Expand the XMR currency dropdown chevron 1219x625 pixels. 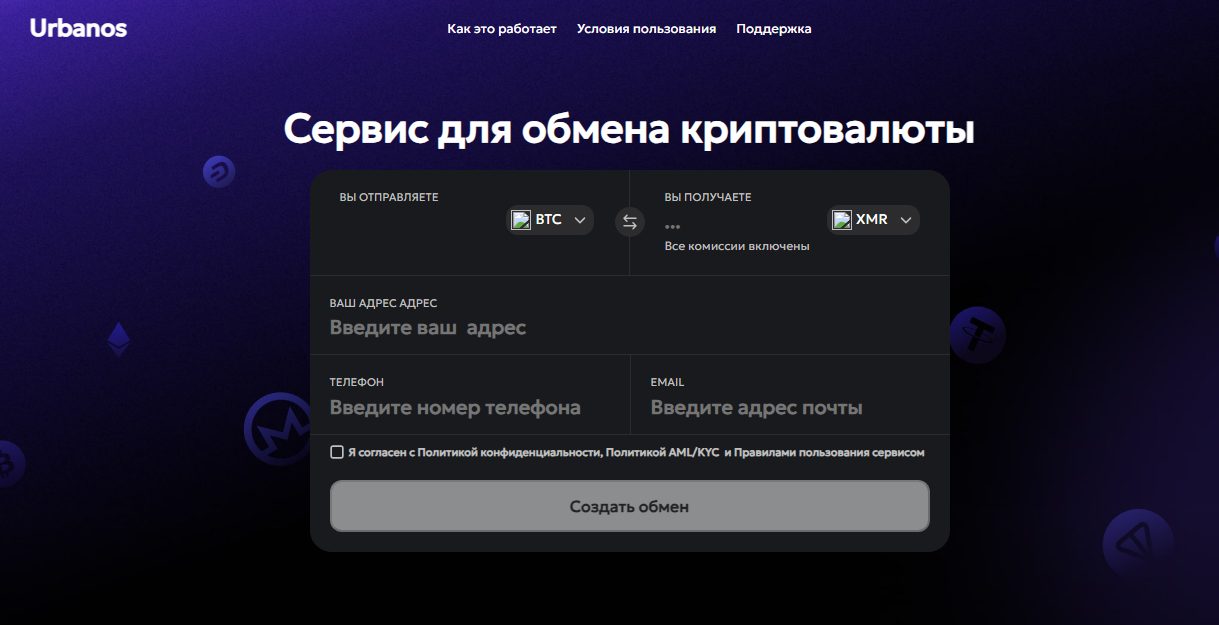906,220
